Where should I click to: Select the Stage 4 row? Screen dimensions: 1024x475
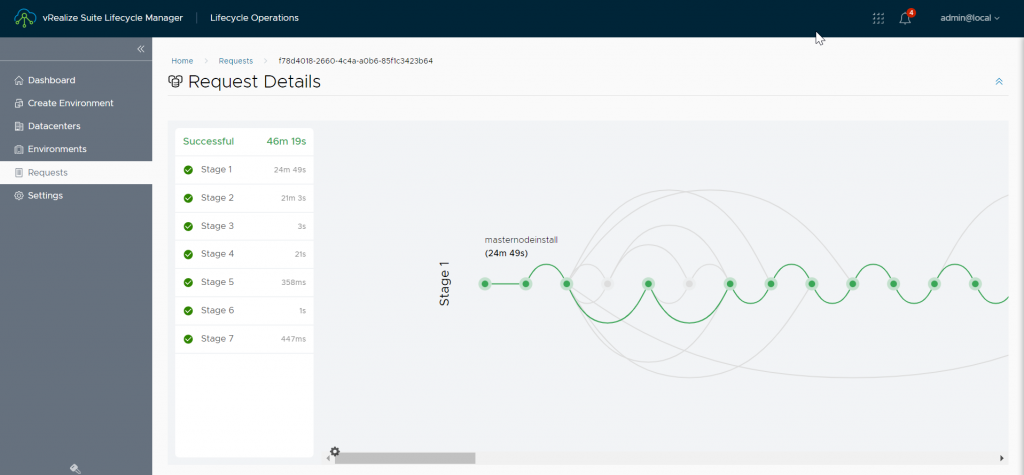click(244, 254)
